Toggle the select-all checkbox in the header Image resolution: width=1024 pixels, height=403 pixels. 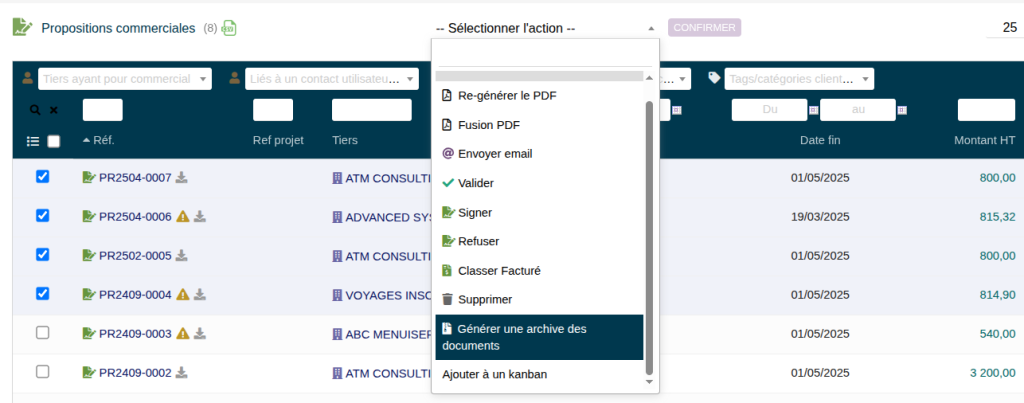point(54,141)
